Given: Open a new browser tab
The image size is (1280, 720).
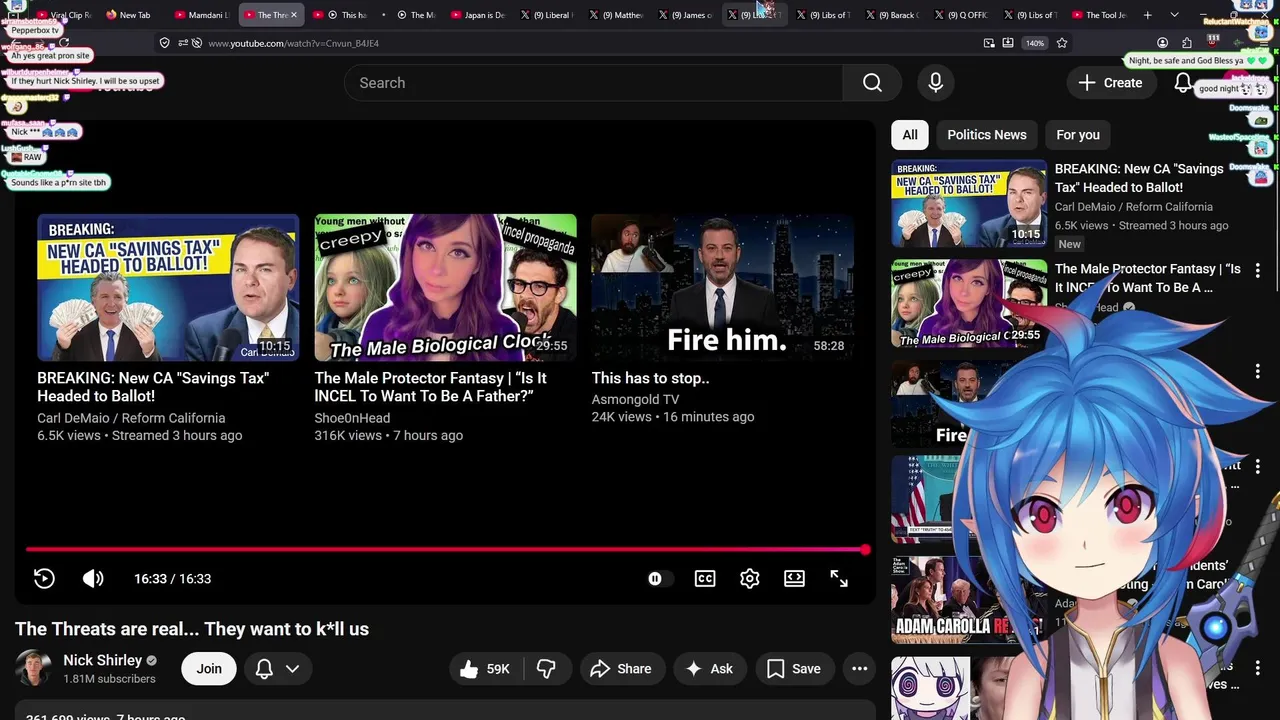Looking at the screenshot, I should click(x=1148, y=15).
